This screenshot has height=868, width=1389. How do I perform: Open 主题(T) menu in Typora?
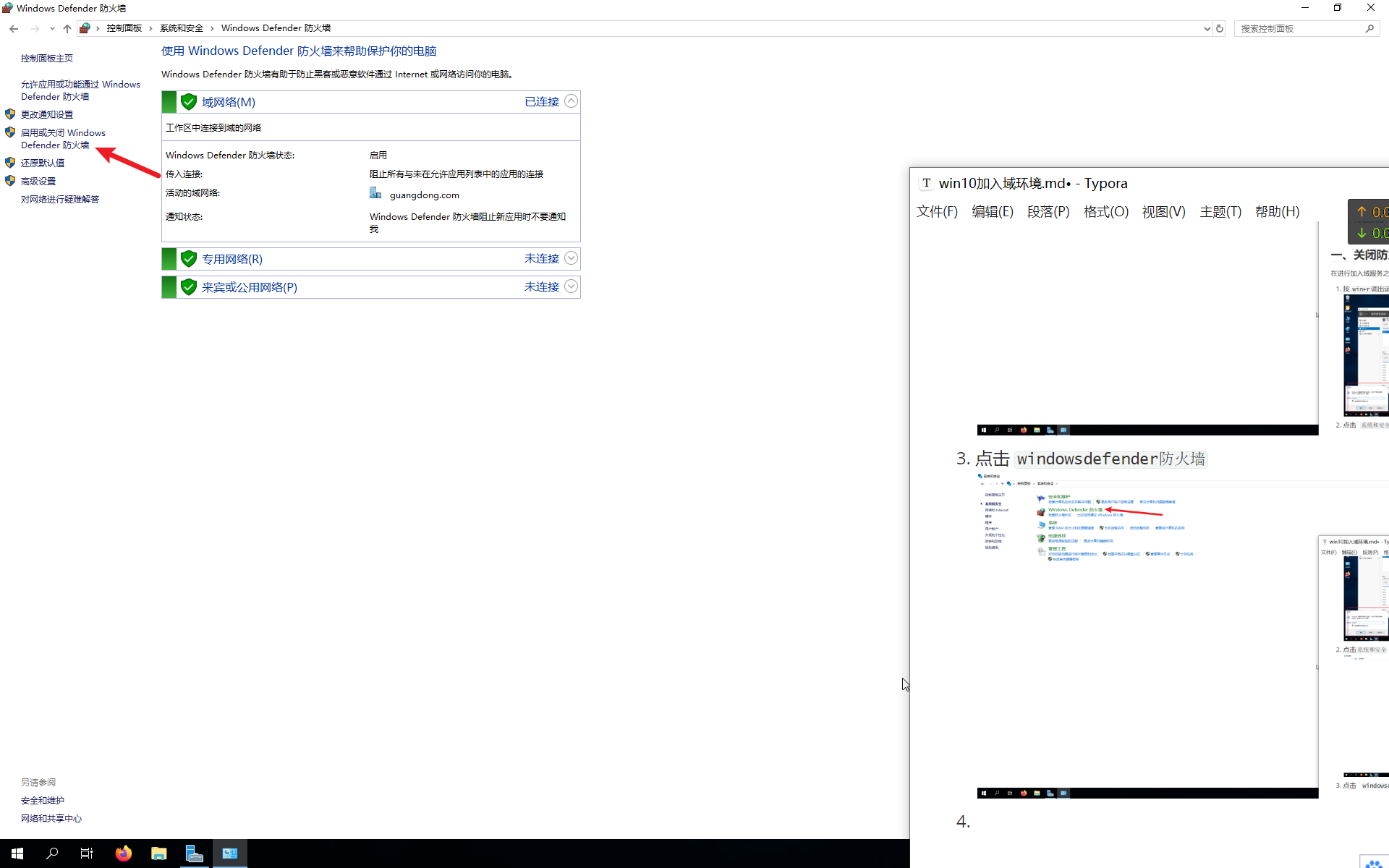1220,212
